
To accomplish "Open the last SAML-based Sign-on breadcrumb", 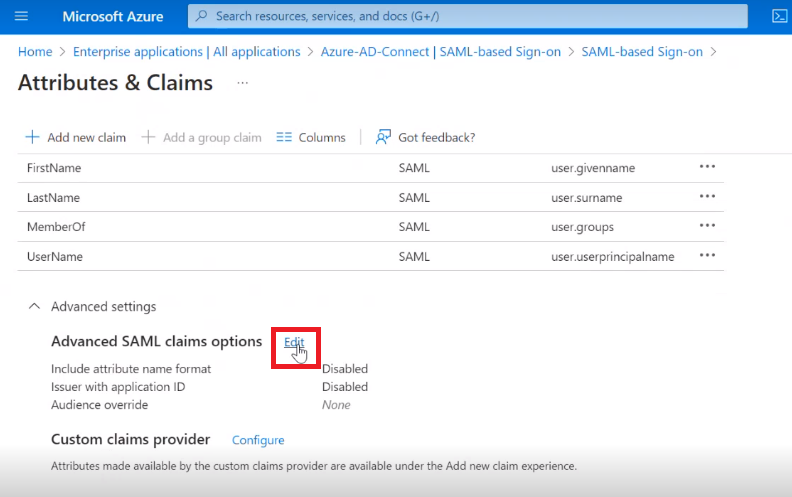I will coord(642,52).
